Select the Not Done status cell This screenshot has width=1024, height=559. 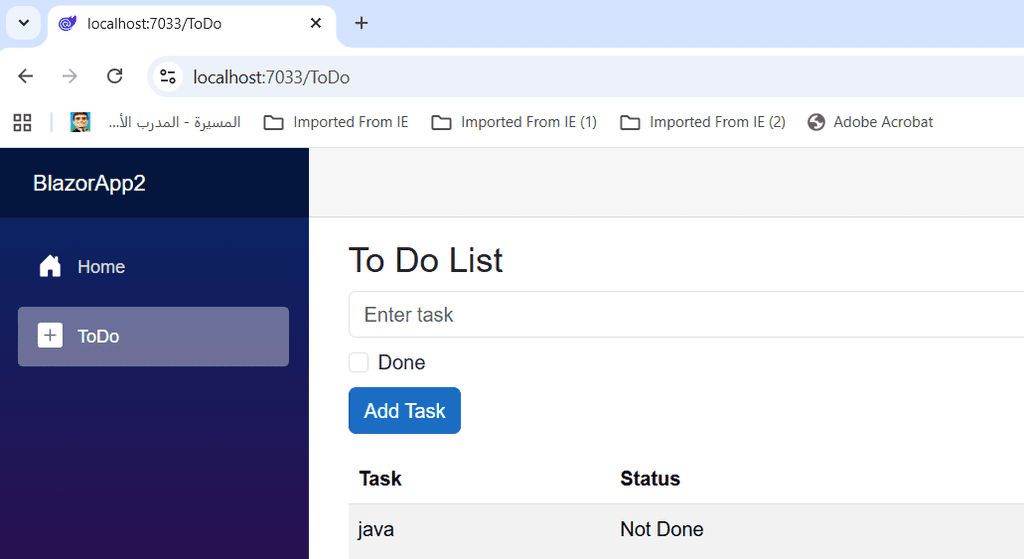point(662,529)
